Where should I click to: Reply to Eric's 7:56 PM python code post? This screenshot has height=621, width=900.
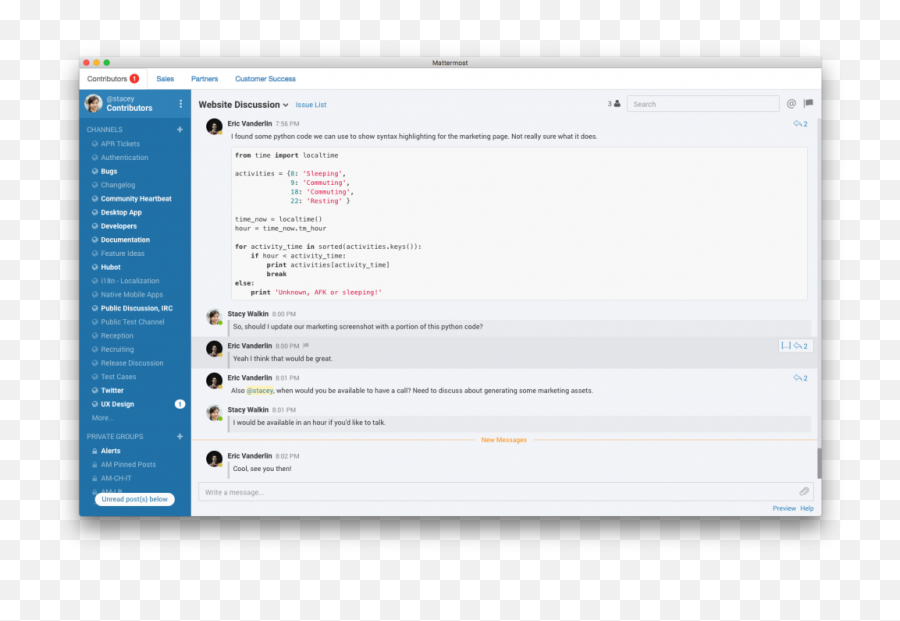point(800,124)
